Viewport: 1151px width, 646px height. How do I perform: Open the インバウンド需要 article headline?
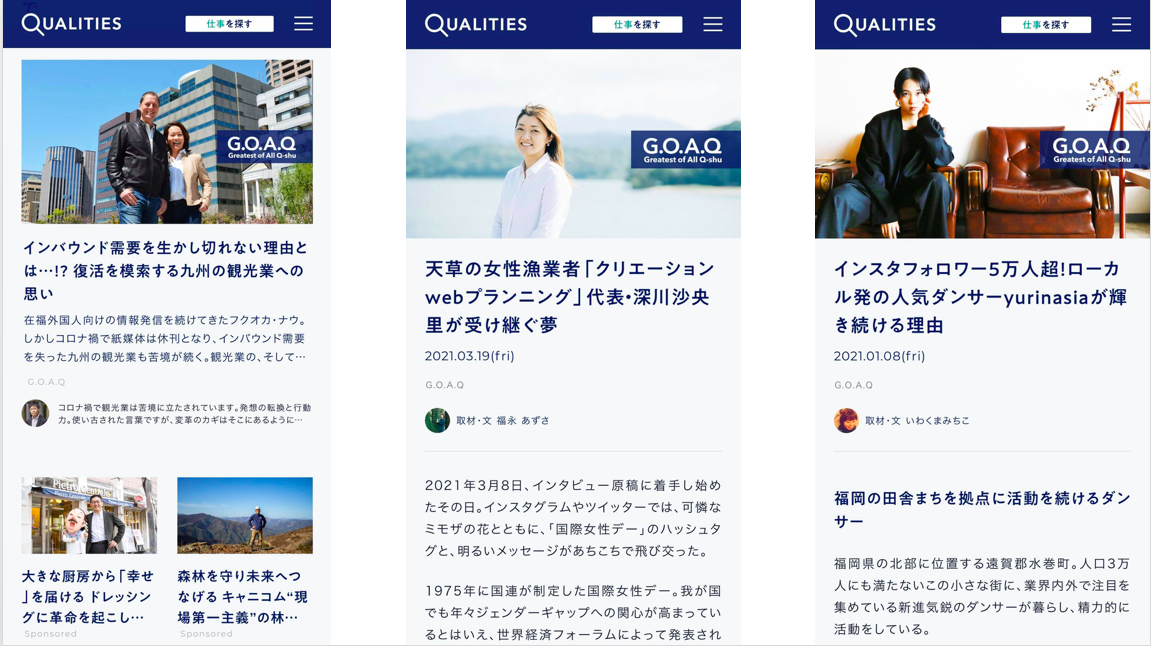166,270
